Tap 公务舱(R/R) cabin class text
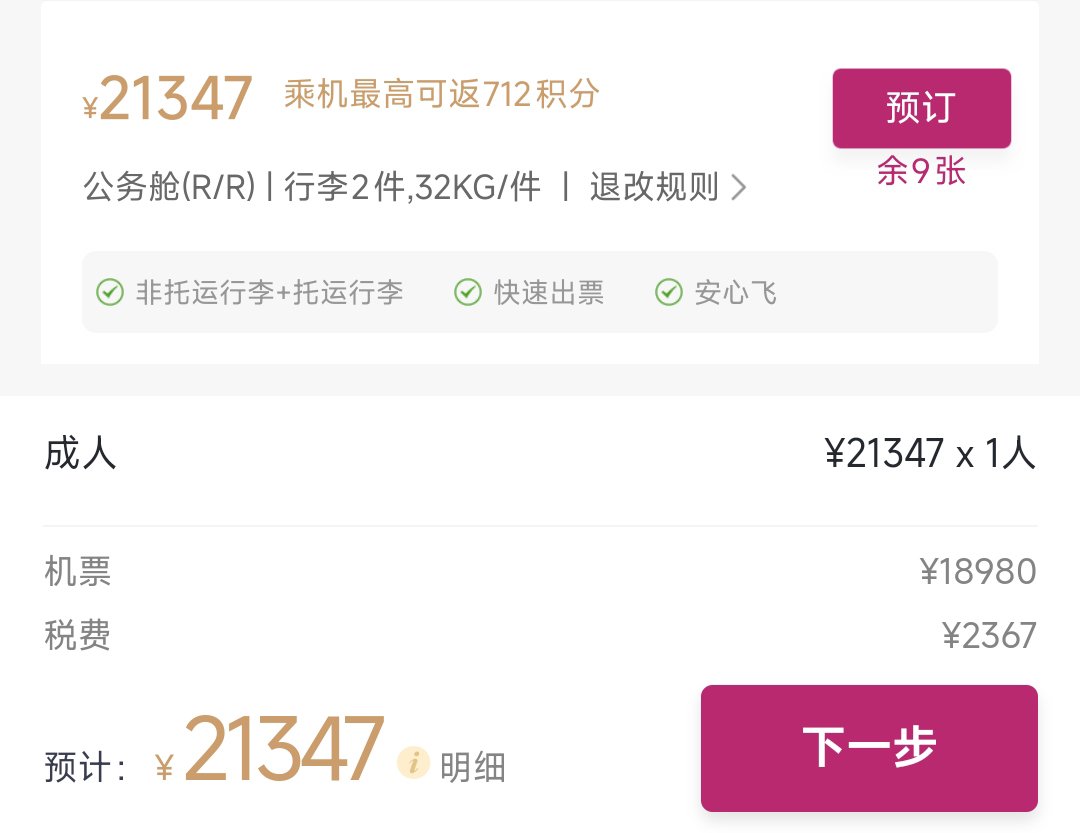Image resolution: width=1080 pixels, height=833 pixels. tap(169, 187)
